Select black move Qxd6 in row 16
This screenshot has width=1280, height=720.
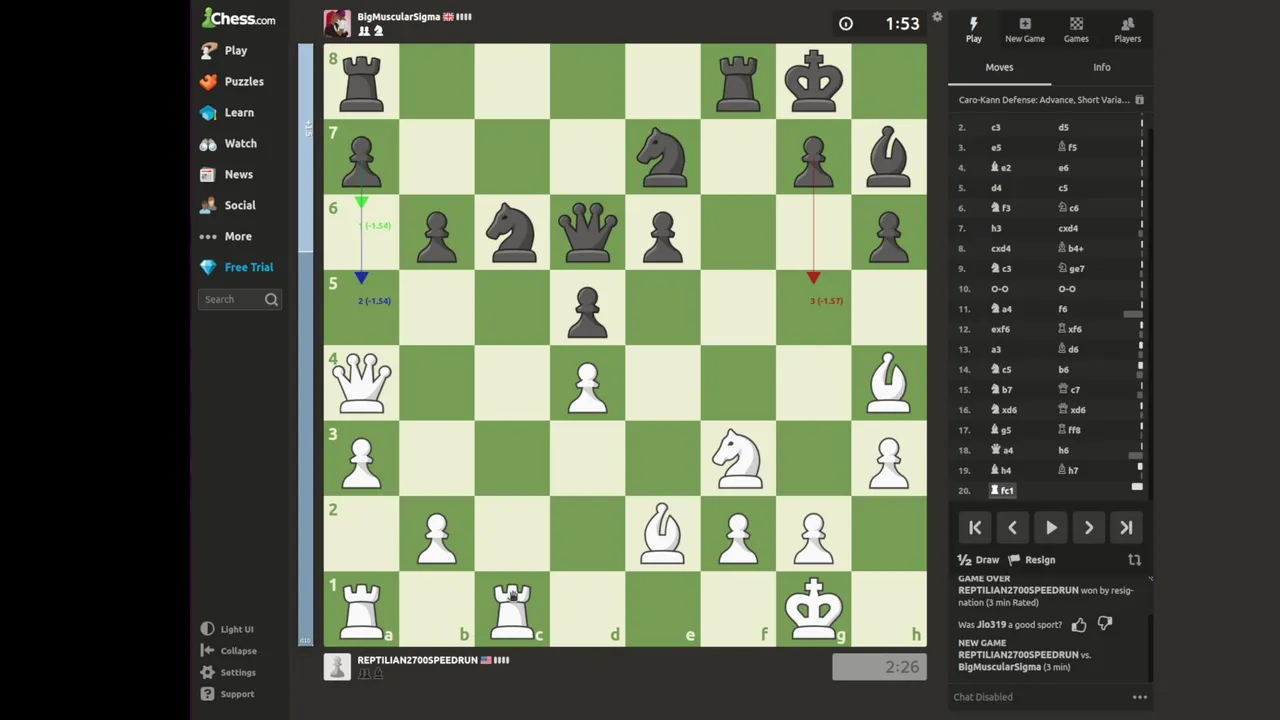1072,410
